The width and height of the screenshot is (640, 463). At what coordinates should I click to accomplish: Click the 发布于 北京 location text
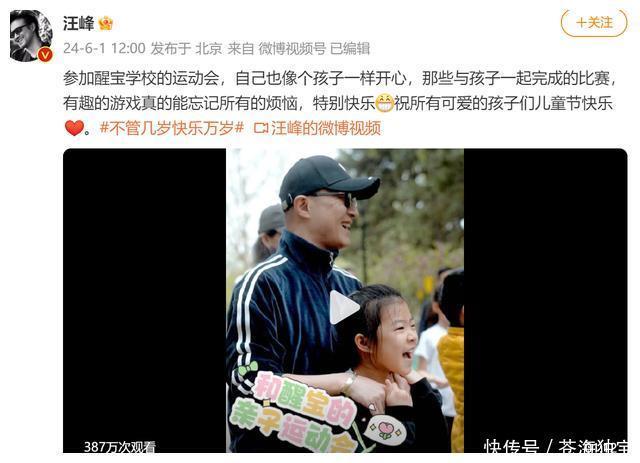pos(186,49)
